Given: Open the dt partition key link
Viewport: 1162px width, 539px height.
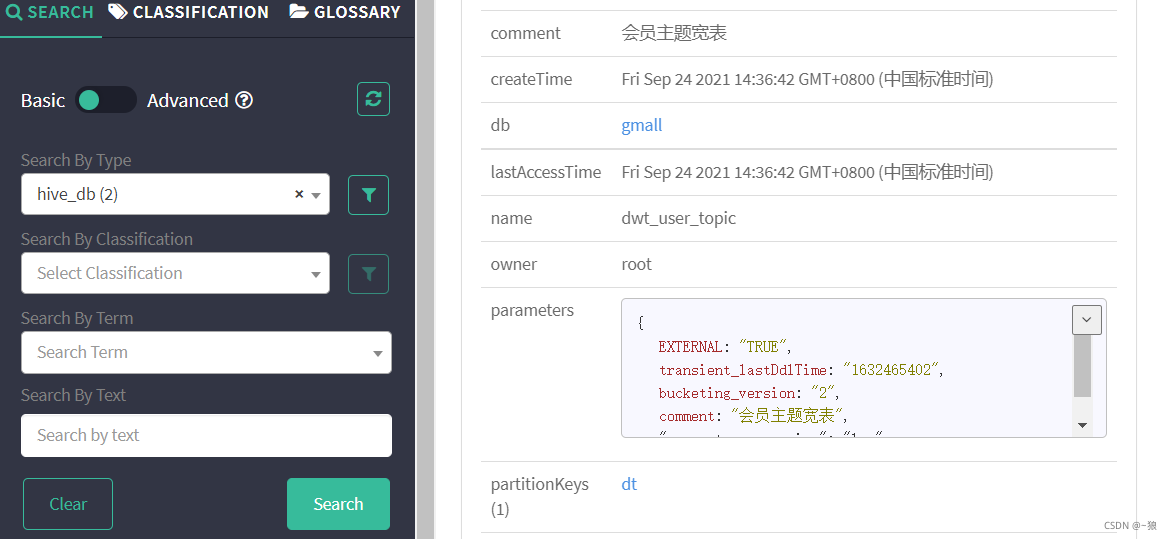Looking at the screenshot, I should [629, 484].
